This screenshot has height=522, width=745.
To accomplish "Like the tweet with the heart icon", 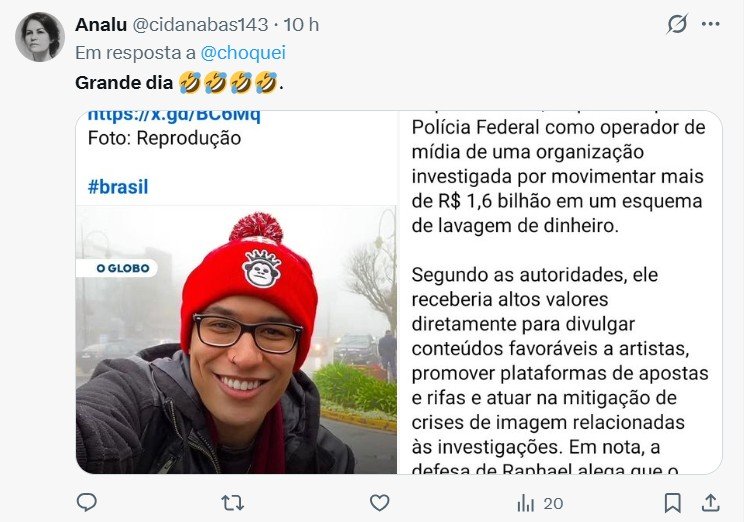I will (379, 503).
